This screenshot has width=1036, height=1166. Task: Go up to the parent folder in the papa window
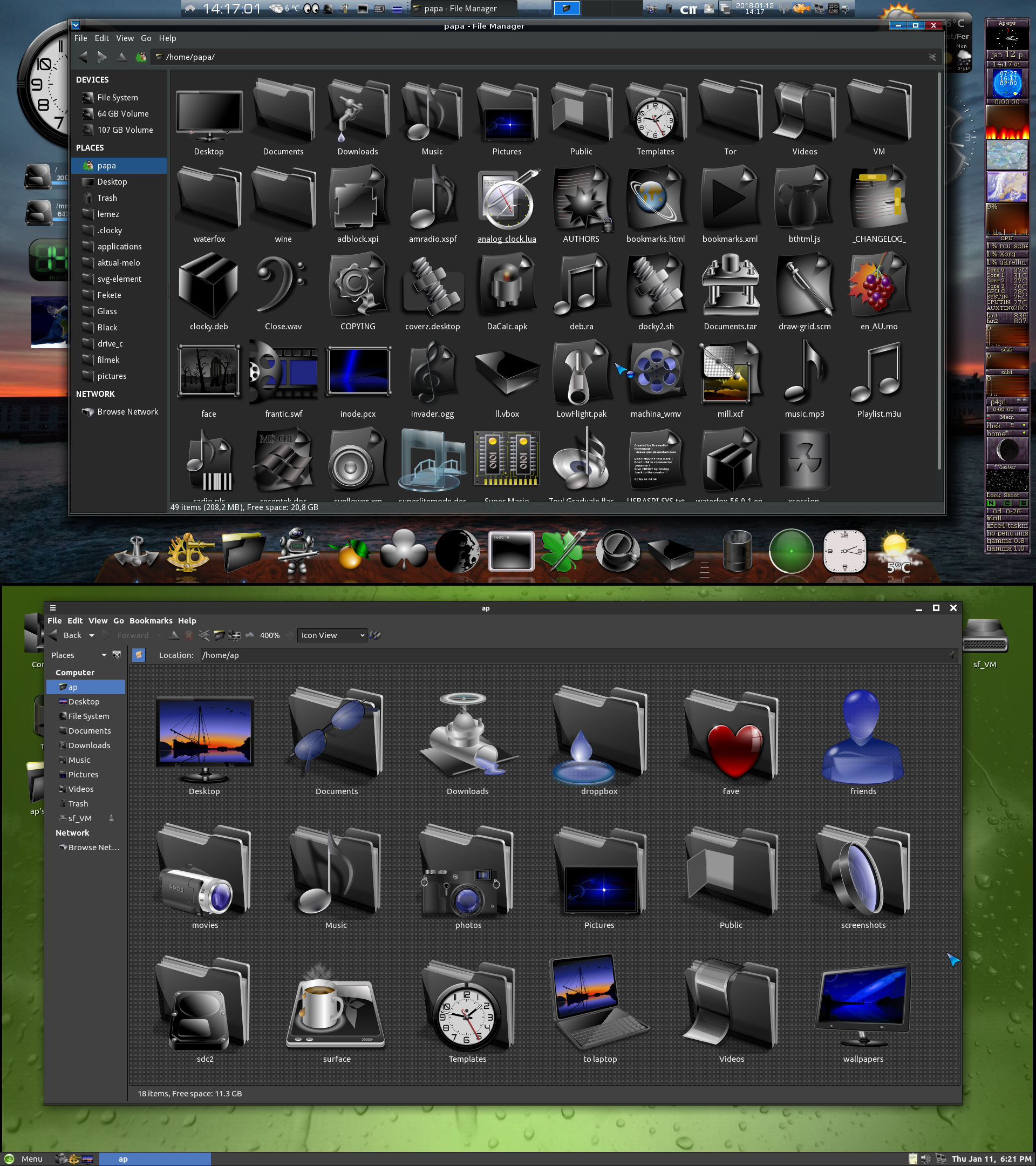(121, 57)
